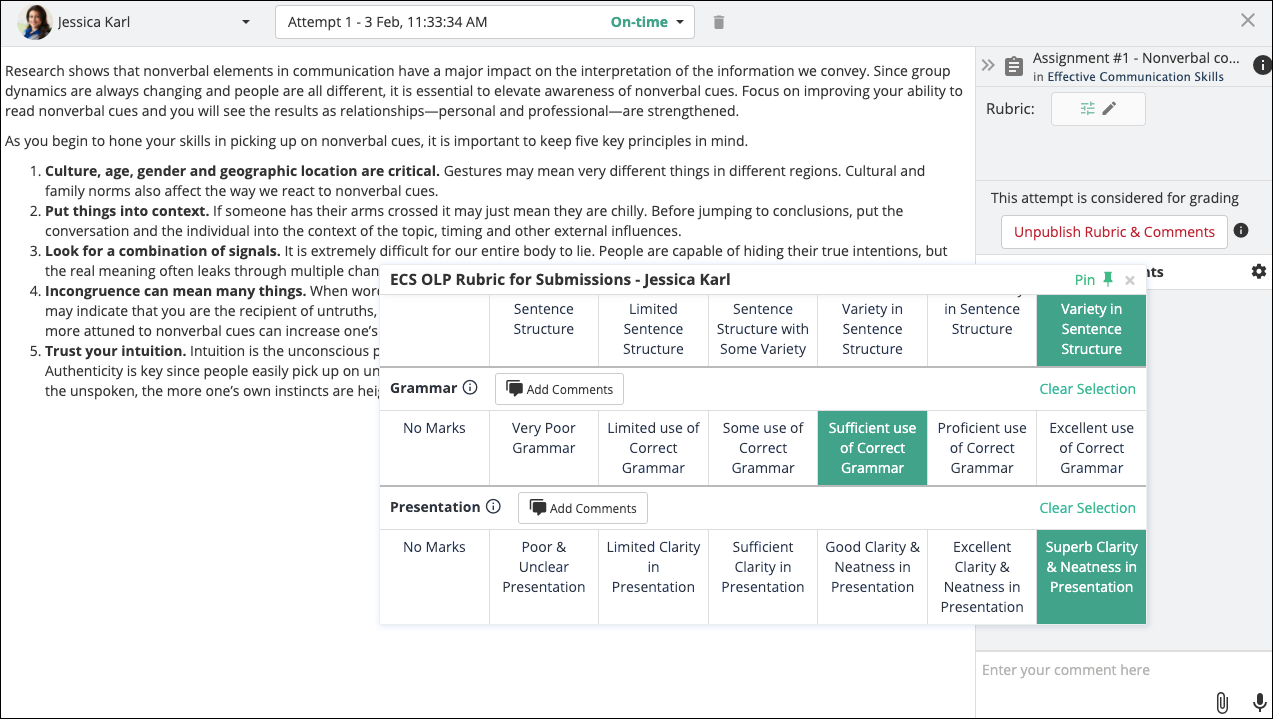This screenshot has height=719, width=1273.
Task: Click Jessica Karl's avatar picture
Action: [35, 22]
